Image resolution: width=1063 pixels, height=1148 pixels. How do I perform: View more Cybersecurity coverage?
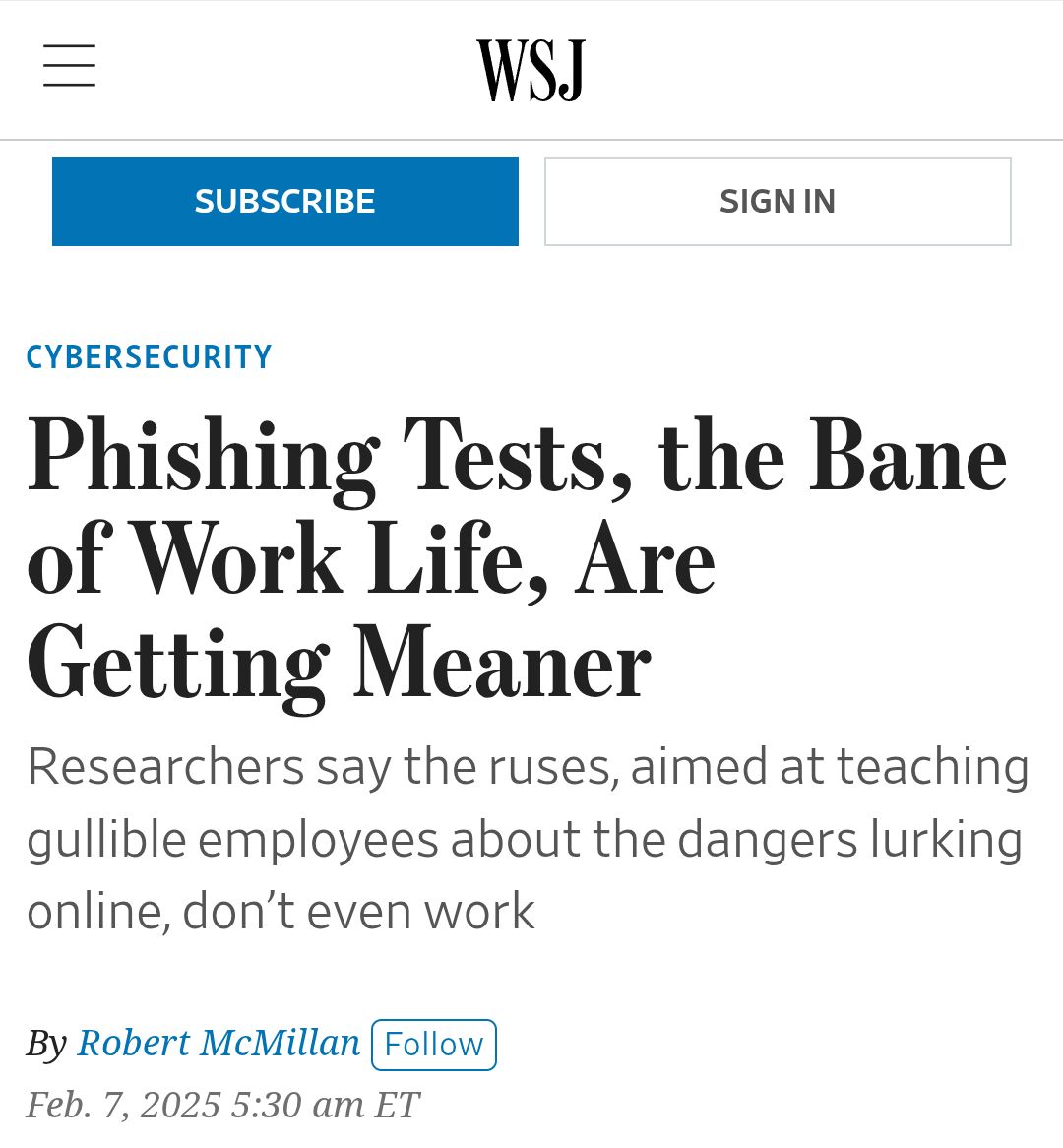149,357
